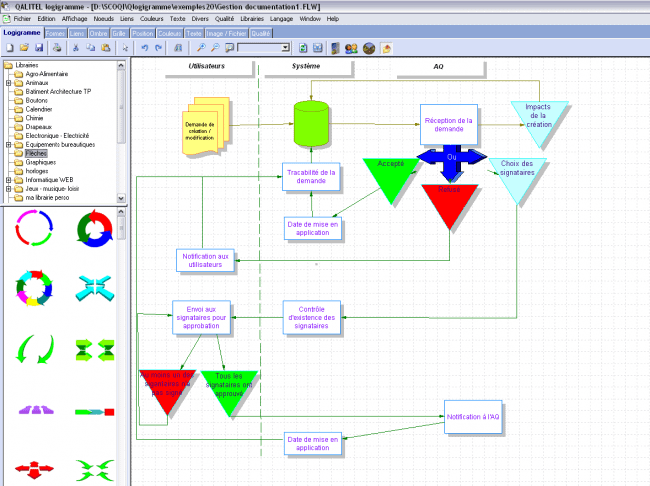
Task: Expand the Informatique WEB folder
Action: [8, 180]
